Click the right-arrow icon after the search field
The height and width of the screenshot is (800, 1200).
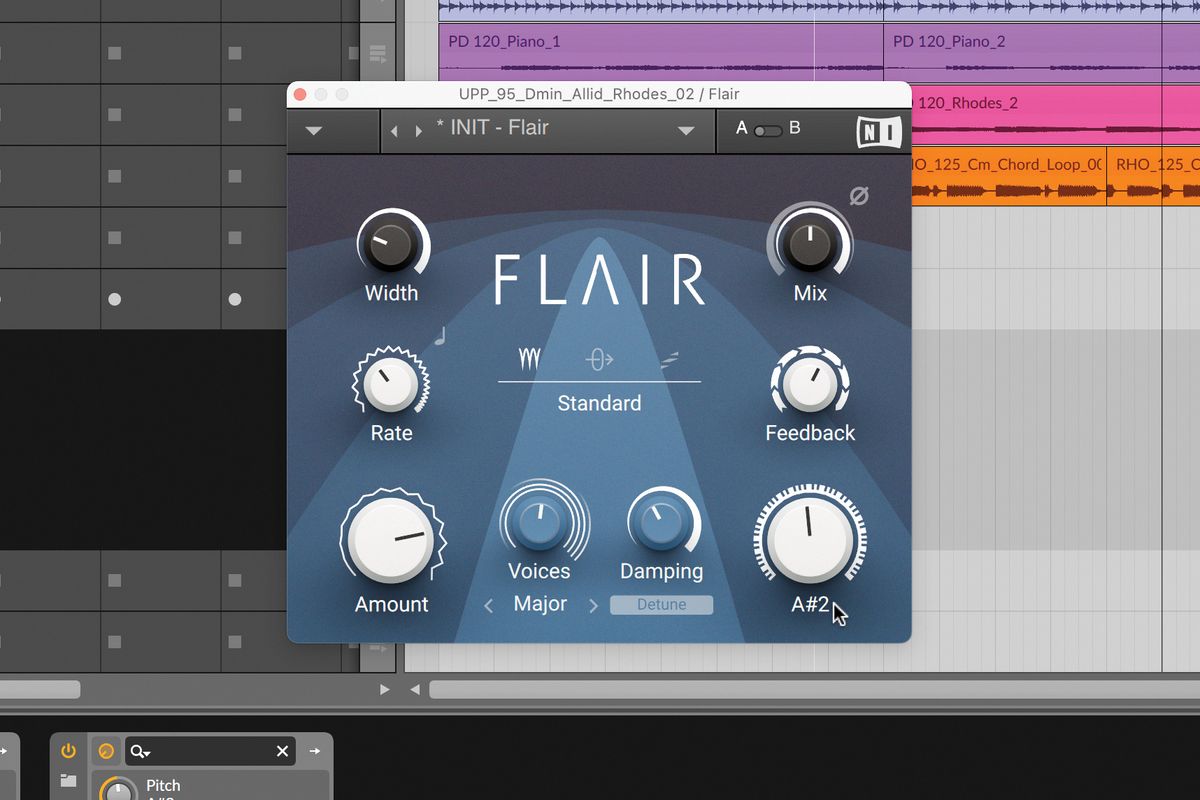[317, 750]
